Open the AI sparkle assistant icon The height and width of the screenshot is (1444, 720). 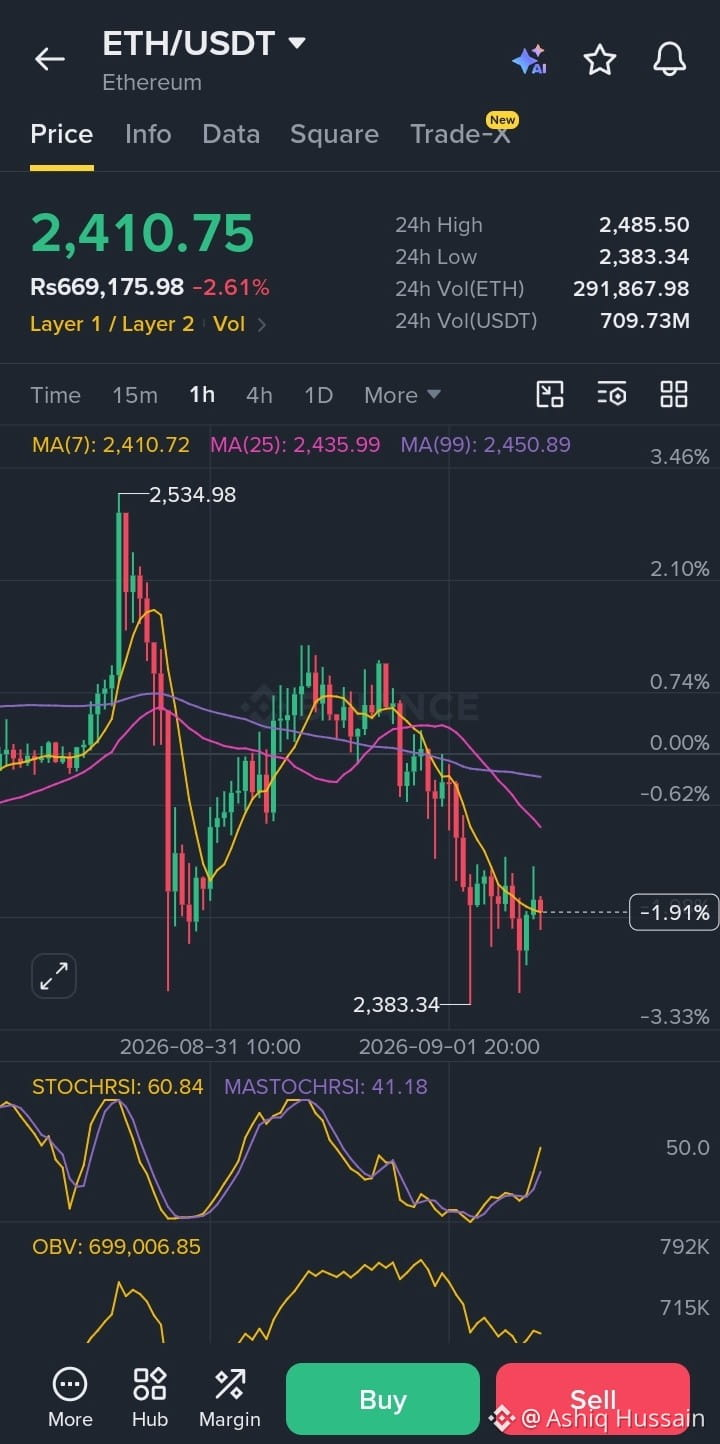click(x=529, y=60)
